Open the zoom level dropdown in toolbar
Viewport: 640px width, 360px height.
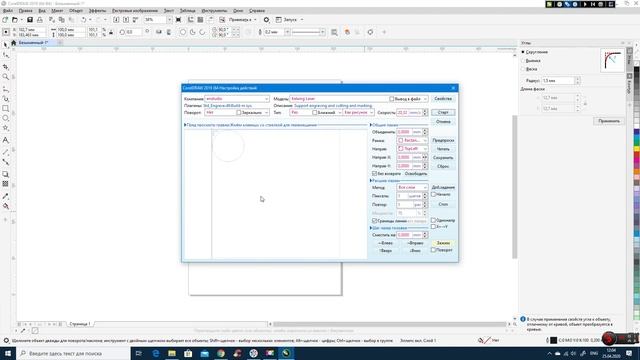(x=169, y=20)
